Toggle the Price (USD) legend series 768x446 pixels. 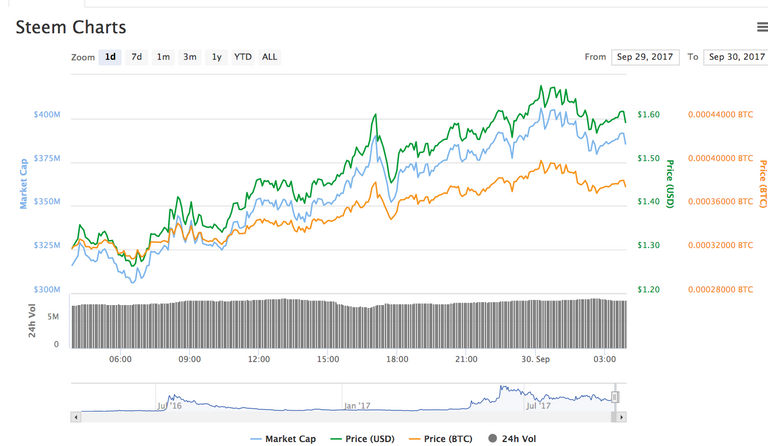(362, 439)
